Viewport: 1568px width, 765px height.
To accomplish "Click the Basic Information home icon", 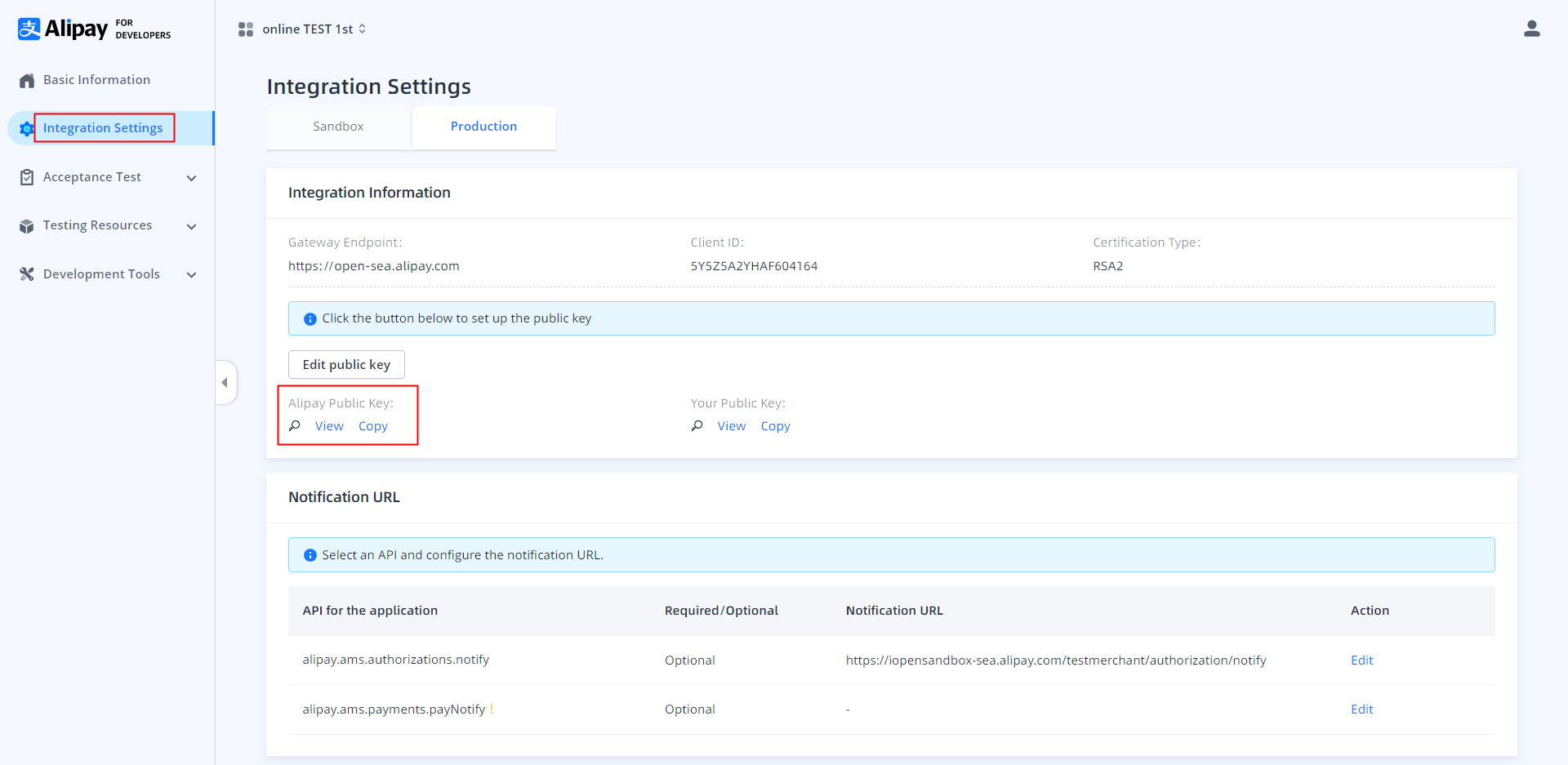I will [27, 81].
